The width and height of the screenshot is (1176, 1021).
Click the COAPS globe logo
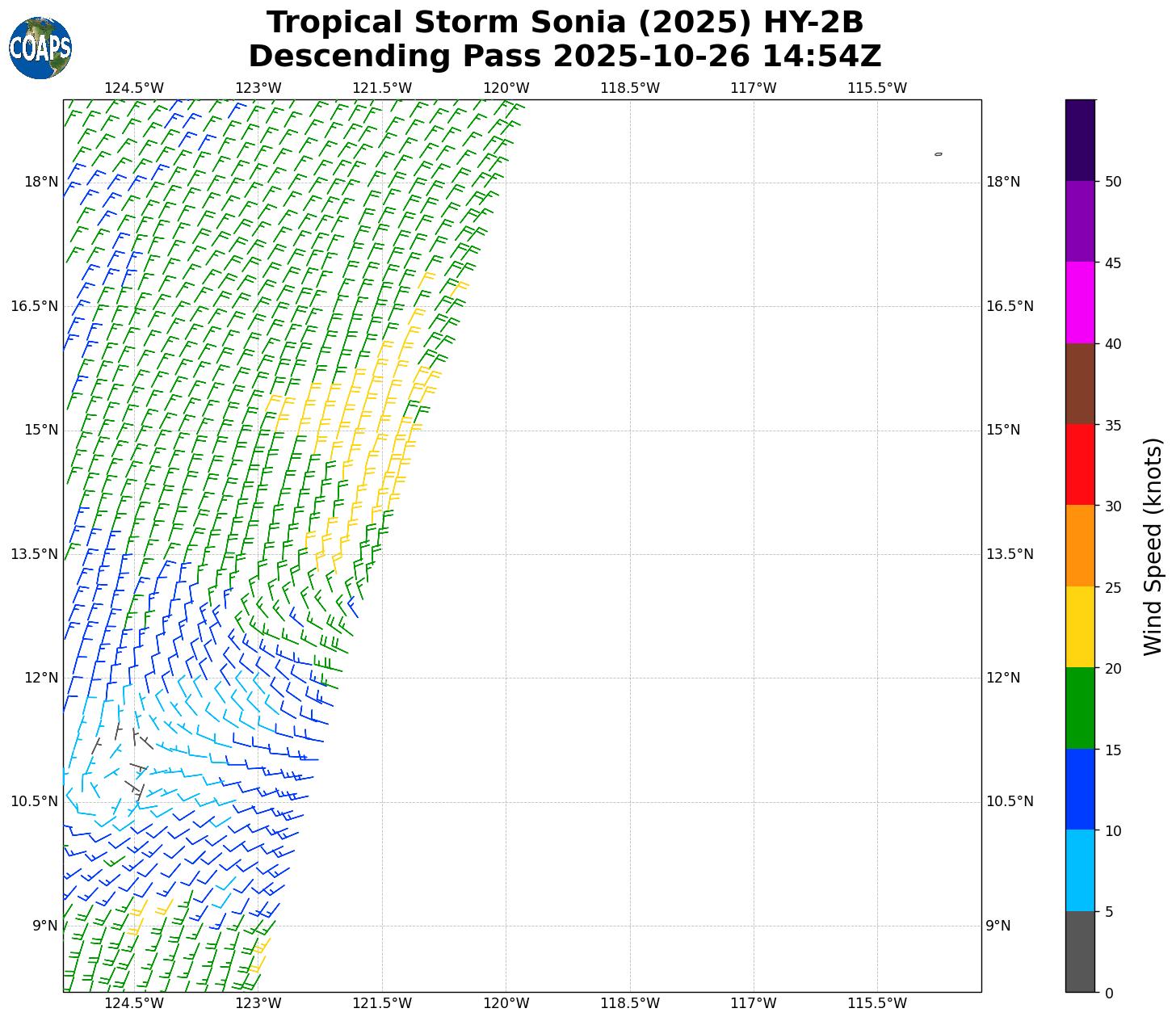[40, 48]
